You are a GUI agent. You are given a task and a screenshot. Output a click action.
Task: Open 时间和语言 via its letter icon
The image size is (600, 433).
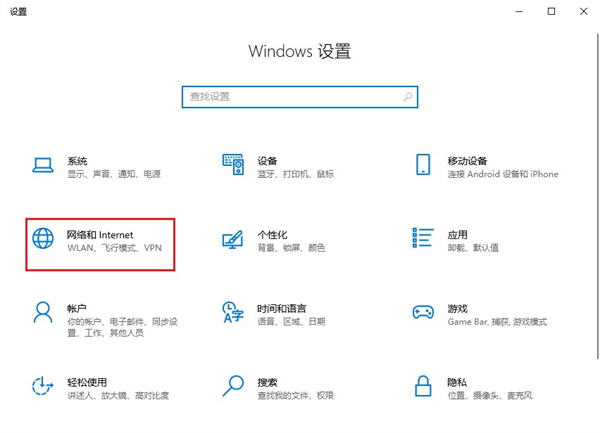pyautogui.click(x=233, y=314)
